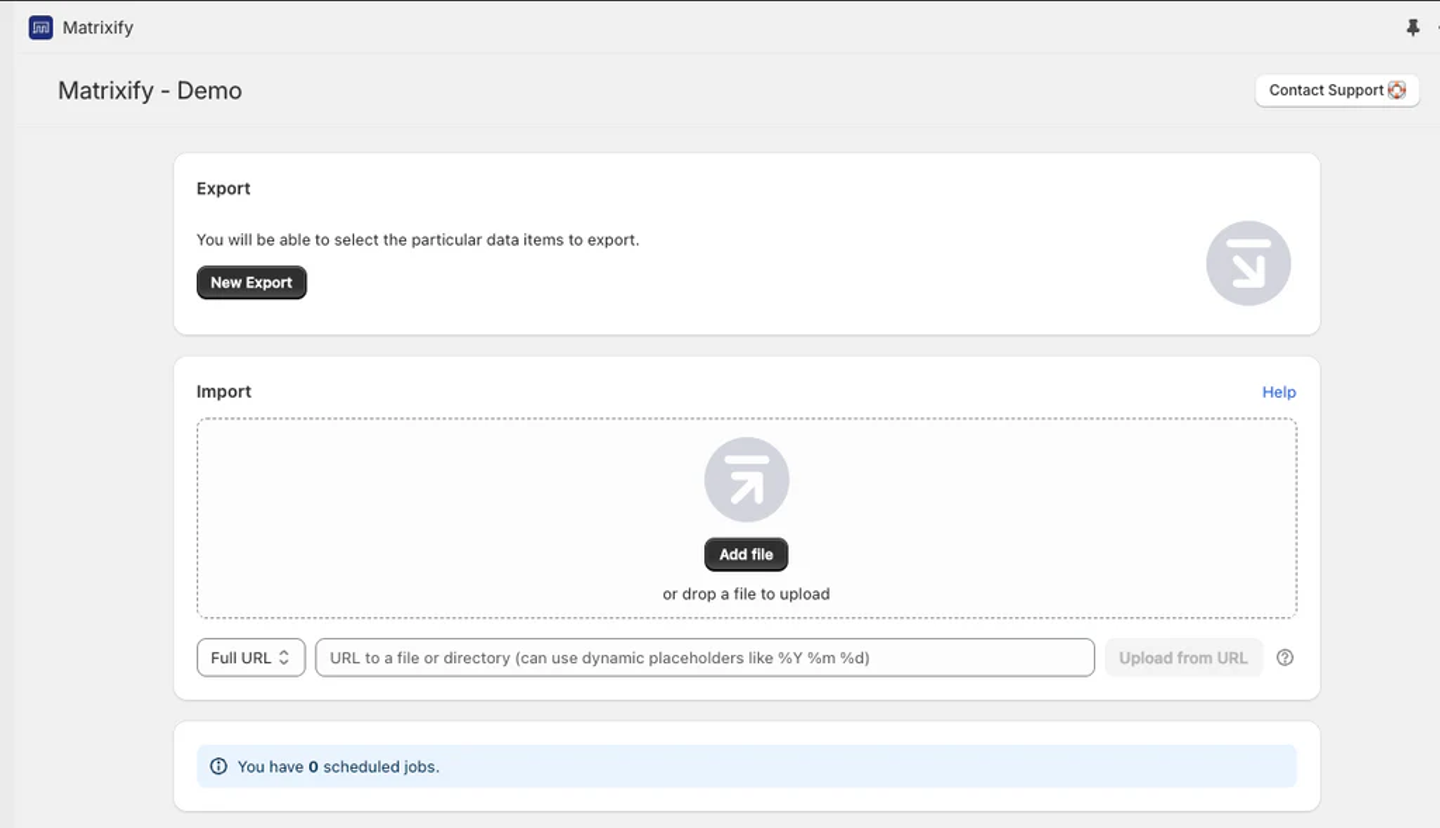
Task: Click the Upload from URL button
Action: 1183,658
